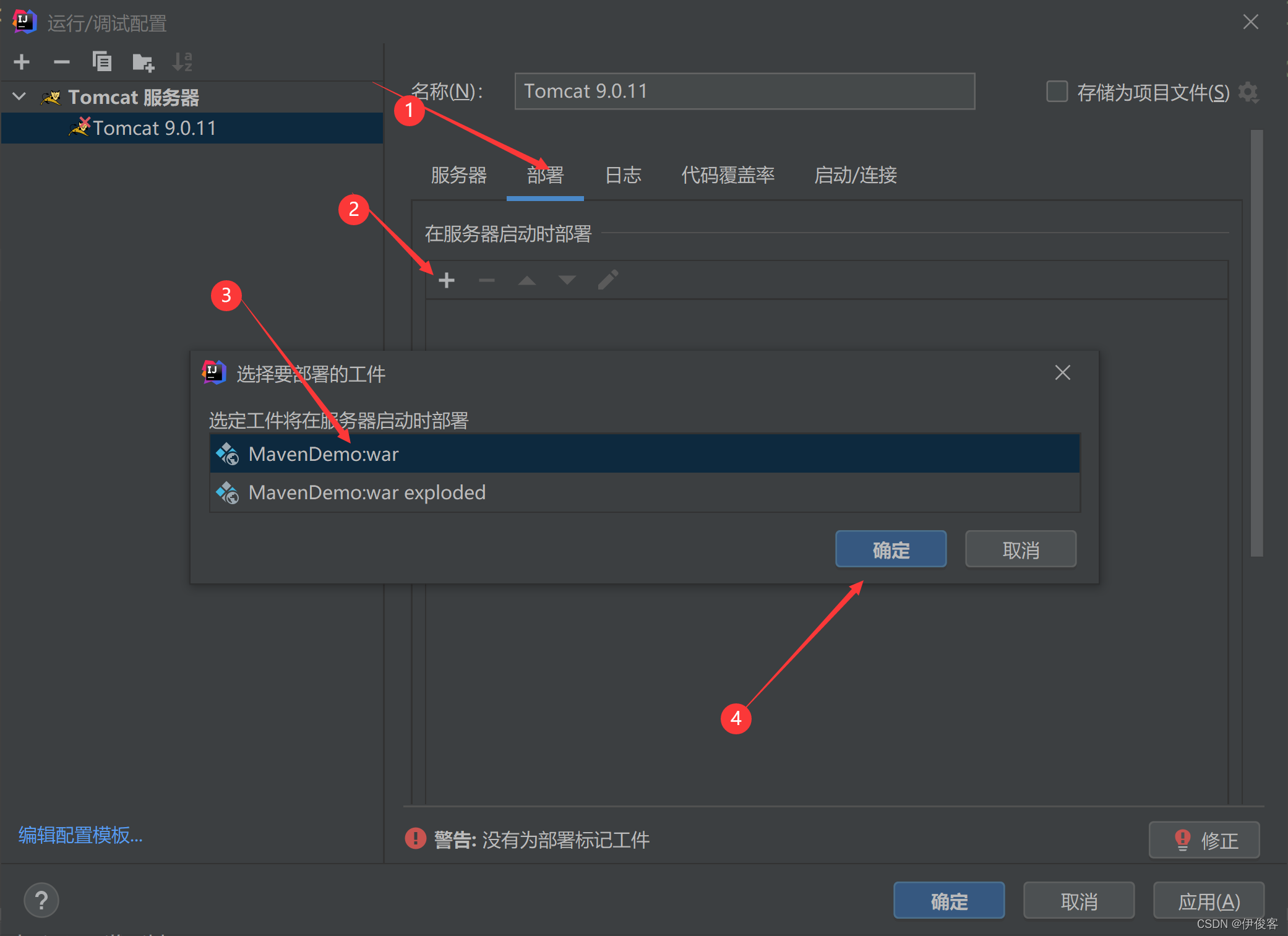Close the 选择要部署的工件 dialog

(1063, 372)
